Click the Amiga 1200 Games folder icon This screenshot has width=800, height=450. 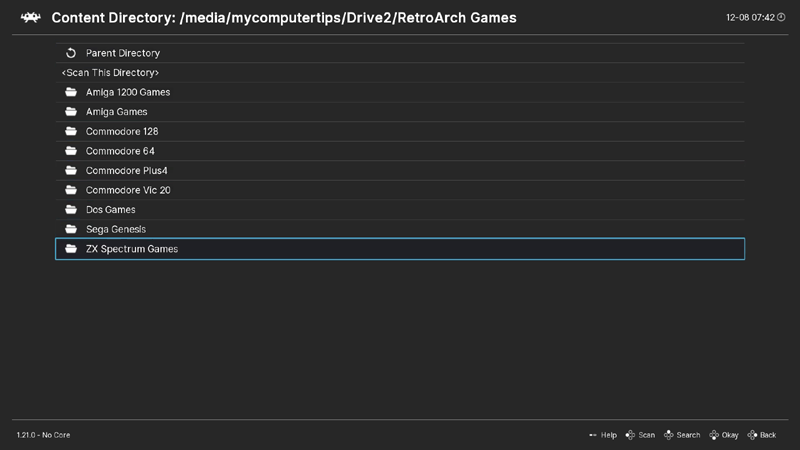point(71,92)
